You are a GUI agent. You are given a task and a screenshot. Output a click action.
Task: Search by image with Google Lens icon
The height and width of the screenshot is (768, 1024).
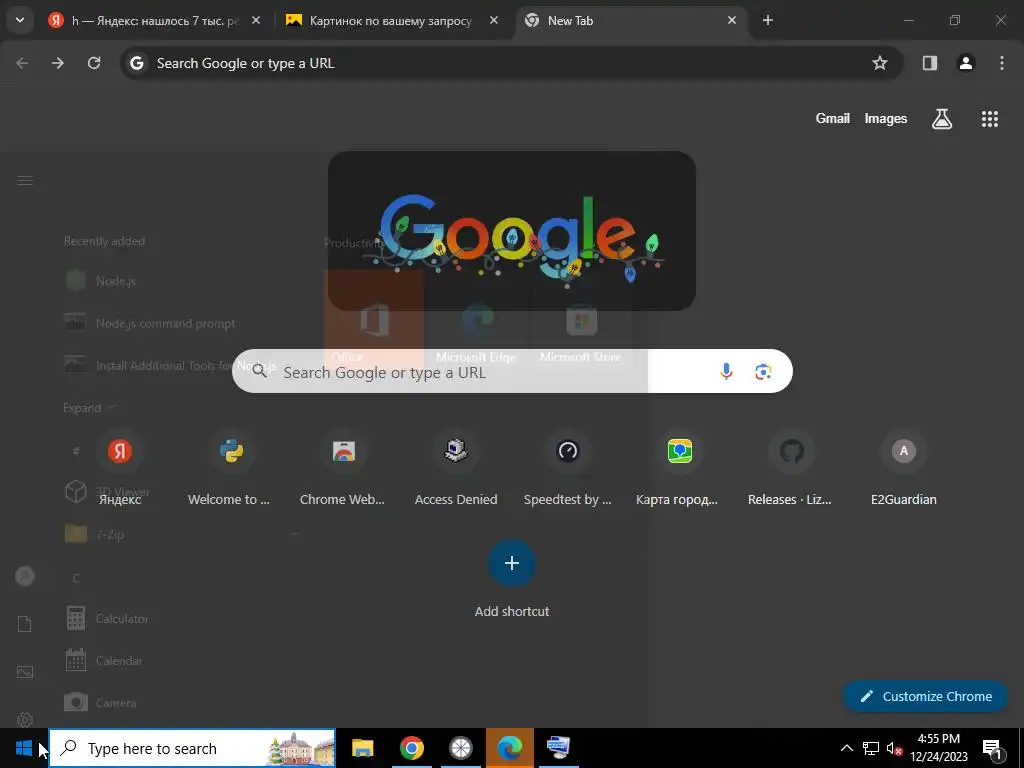click(x=763, y=372)
